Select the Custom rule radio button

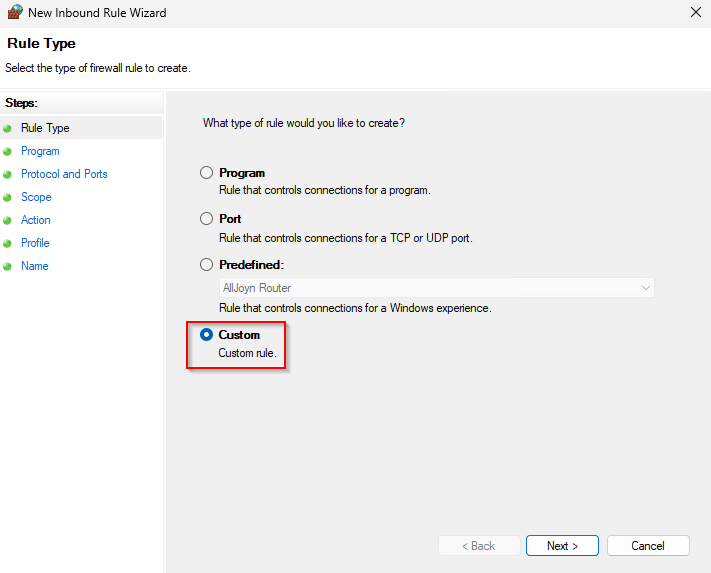[x=207, y=335]
